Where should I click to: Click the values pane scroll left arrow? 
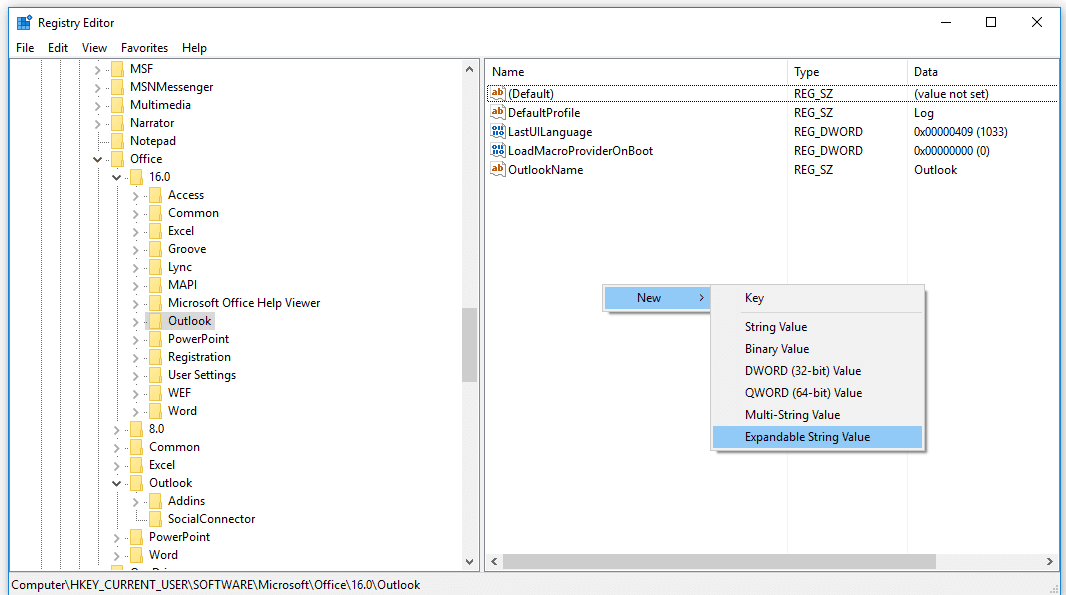(494, 562)
